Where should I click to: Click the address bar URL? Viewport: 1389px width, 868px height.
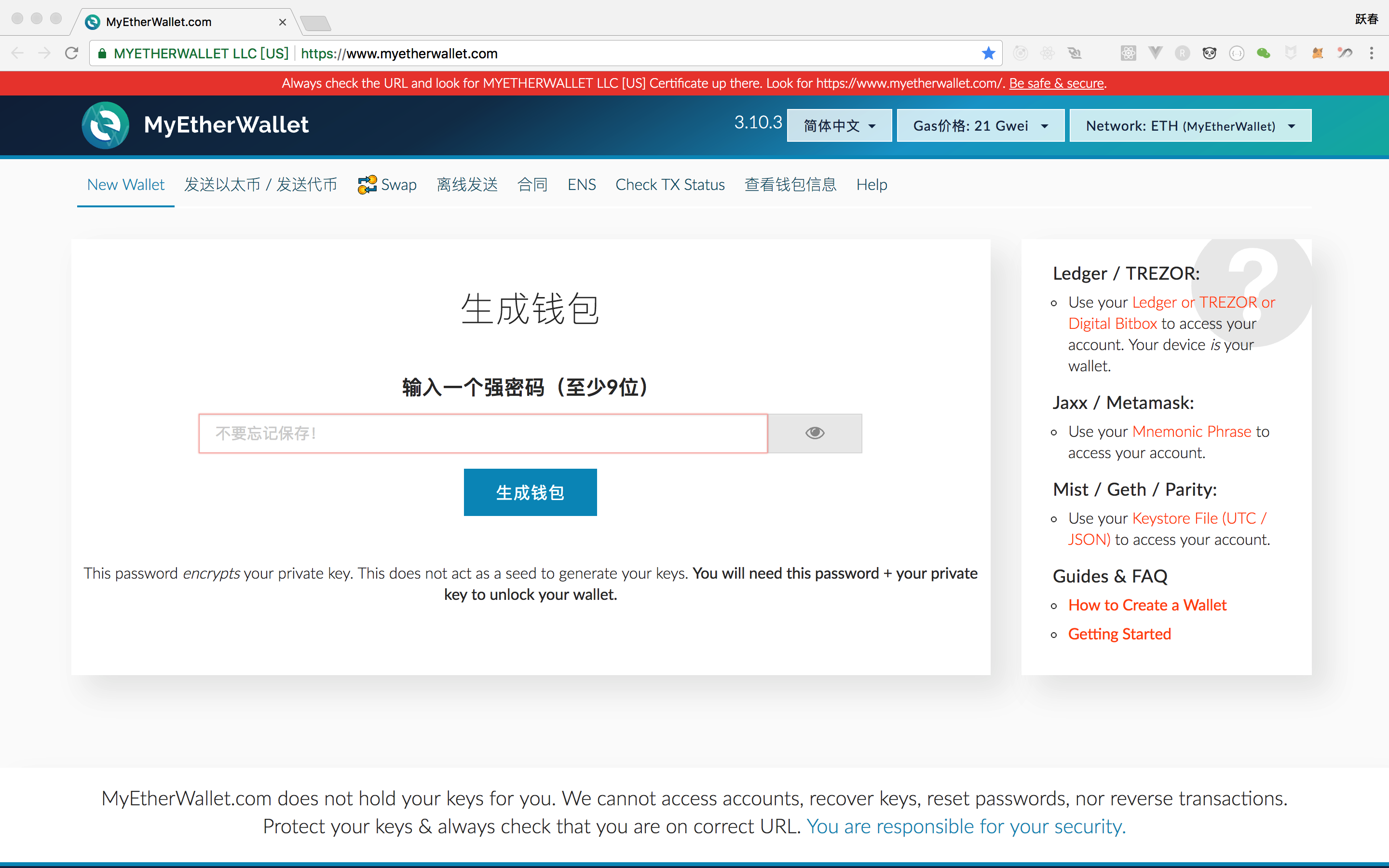[399, 54]
